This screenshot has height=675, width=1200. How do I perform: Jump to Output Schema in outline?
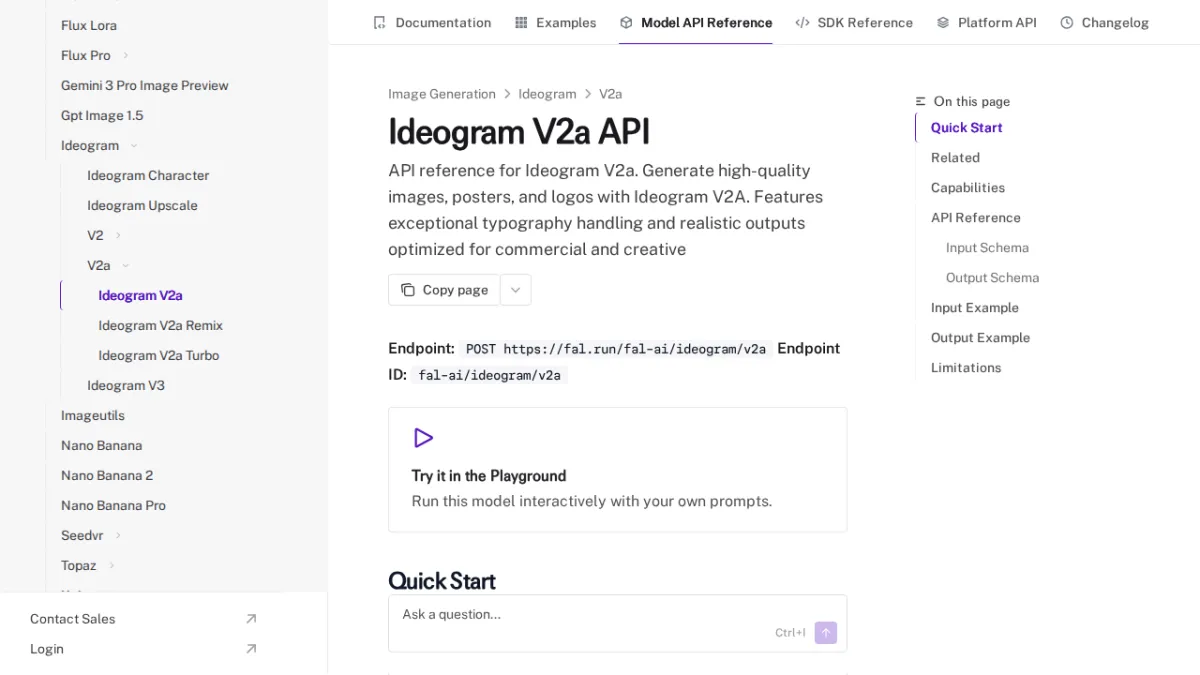coord(992,278)
